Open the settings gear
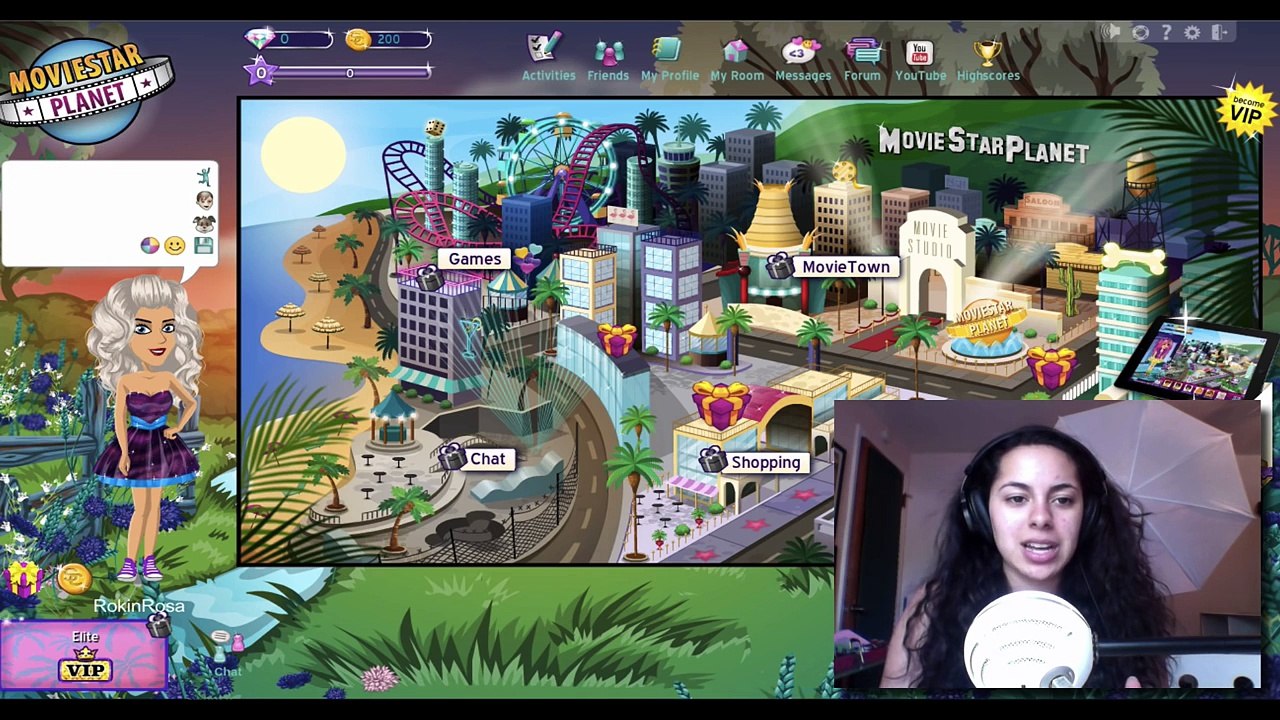Screen dimensions: 1280x720 click(x=1192, y=33)
